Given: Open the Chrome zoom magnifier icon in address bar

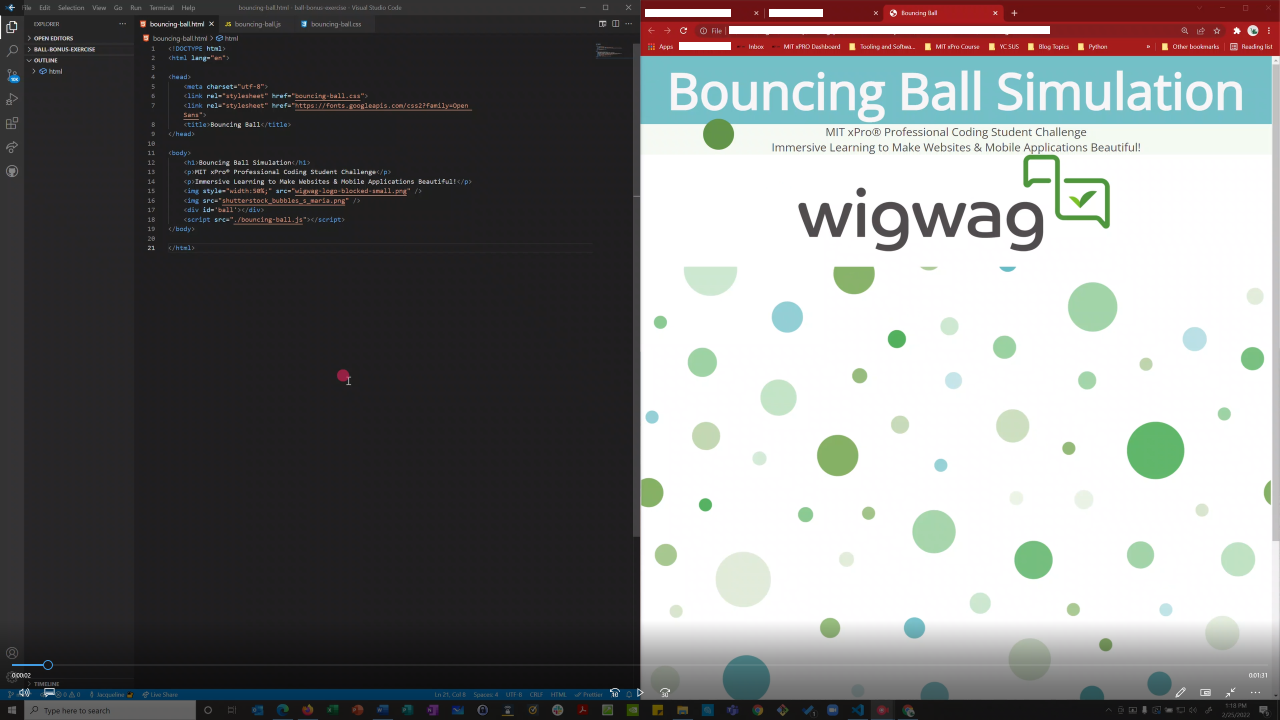Looking at the screenshot, I should 1185,31.
